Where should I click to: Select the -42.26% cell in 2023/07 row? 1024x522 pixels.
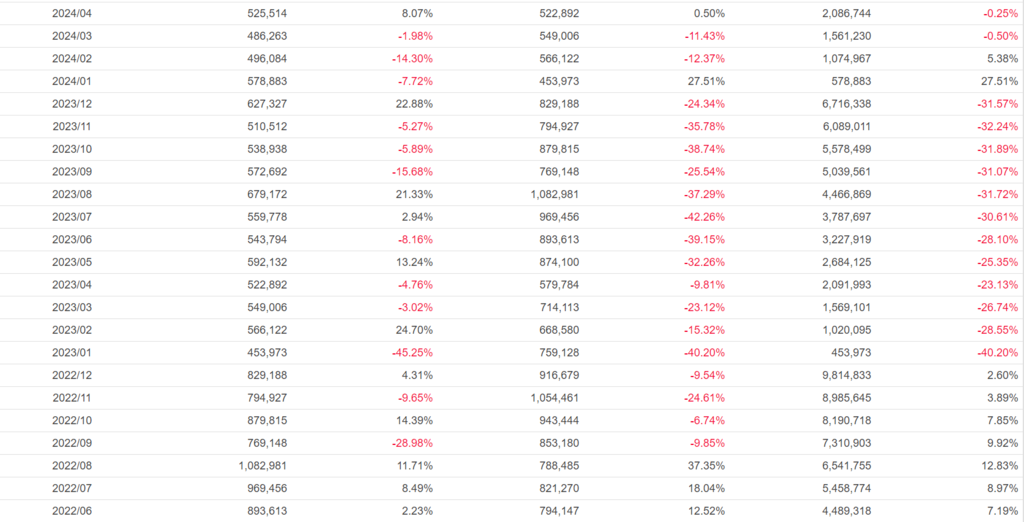click(x=705, y=217)
